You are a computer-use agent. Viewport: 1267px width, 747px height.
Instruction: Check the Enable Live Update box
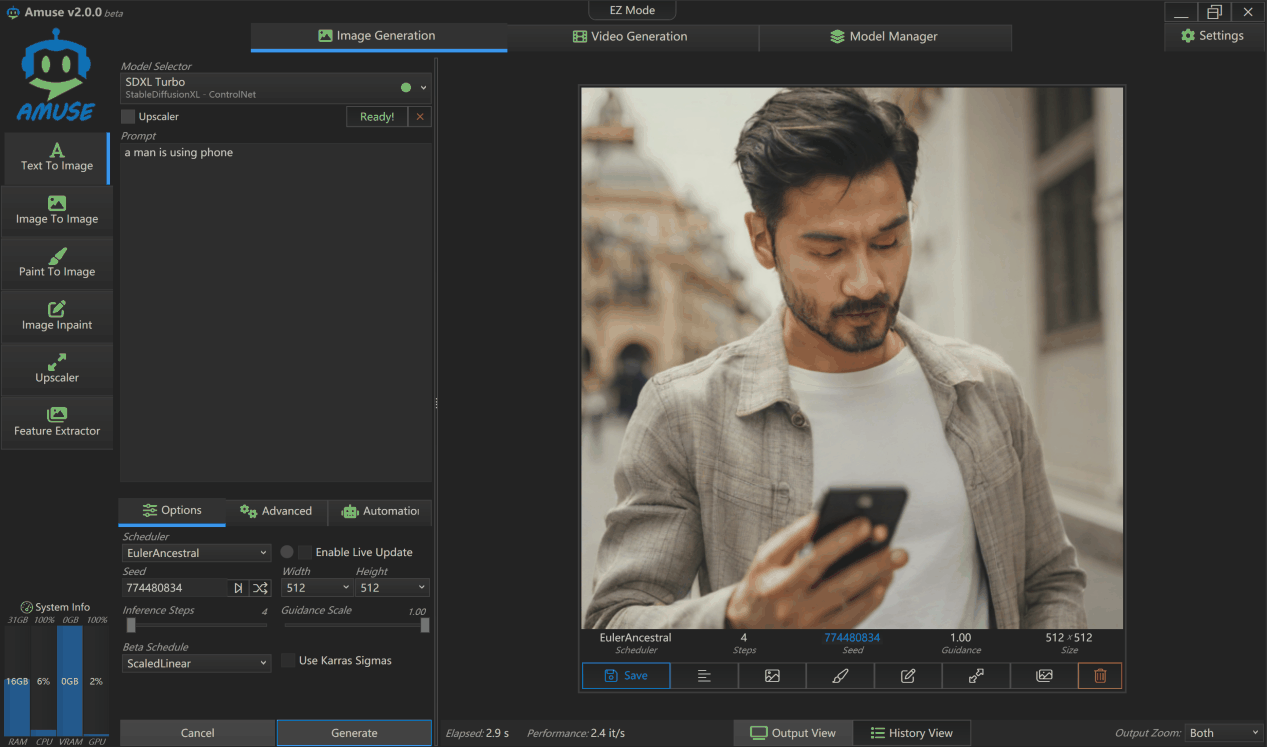click(x=305, y=552)
